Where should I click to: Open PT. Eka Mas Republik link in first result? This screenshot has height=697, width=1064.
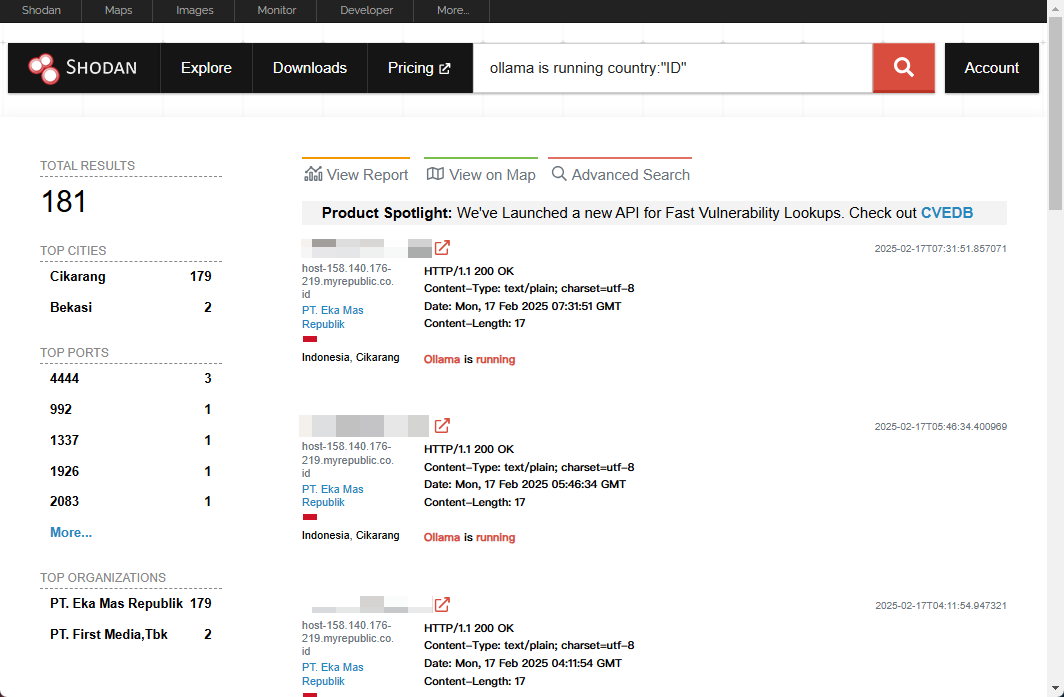pyautogui.click(x=332, y=317)
